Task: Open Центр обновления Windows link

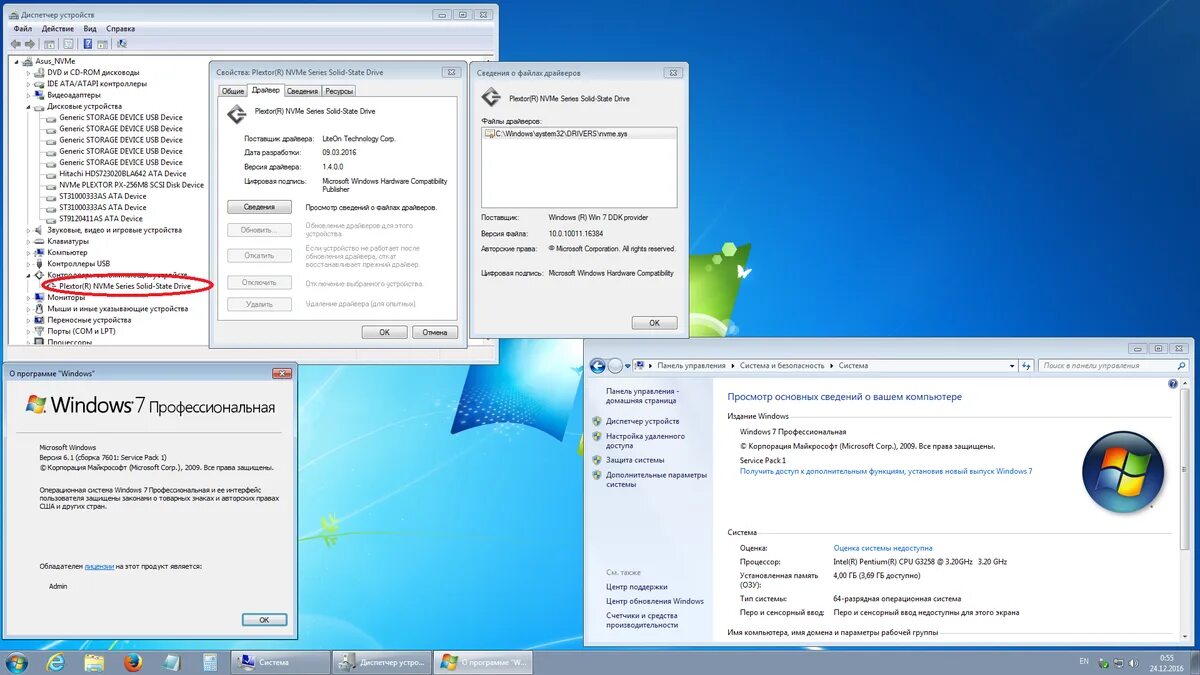Action: coord(655,601)
